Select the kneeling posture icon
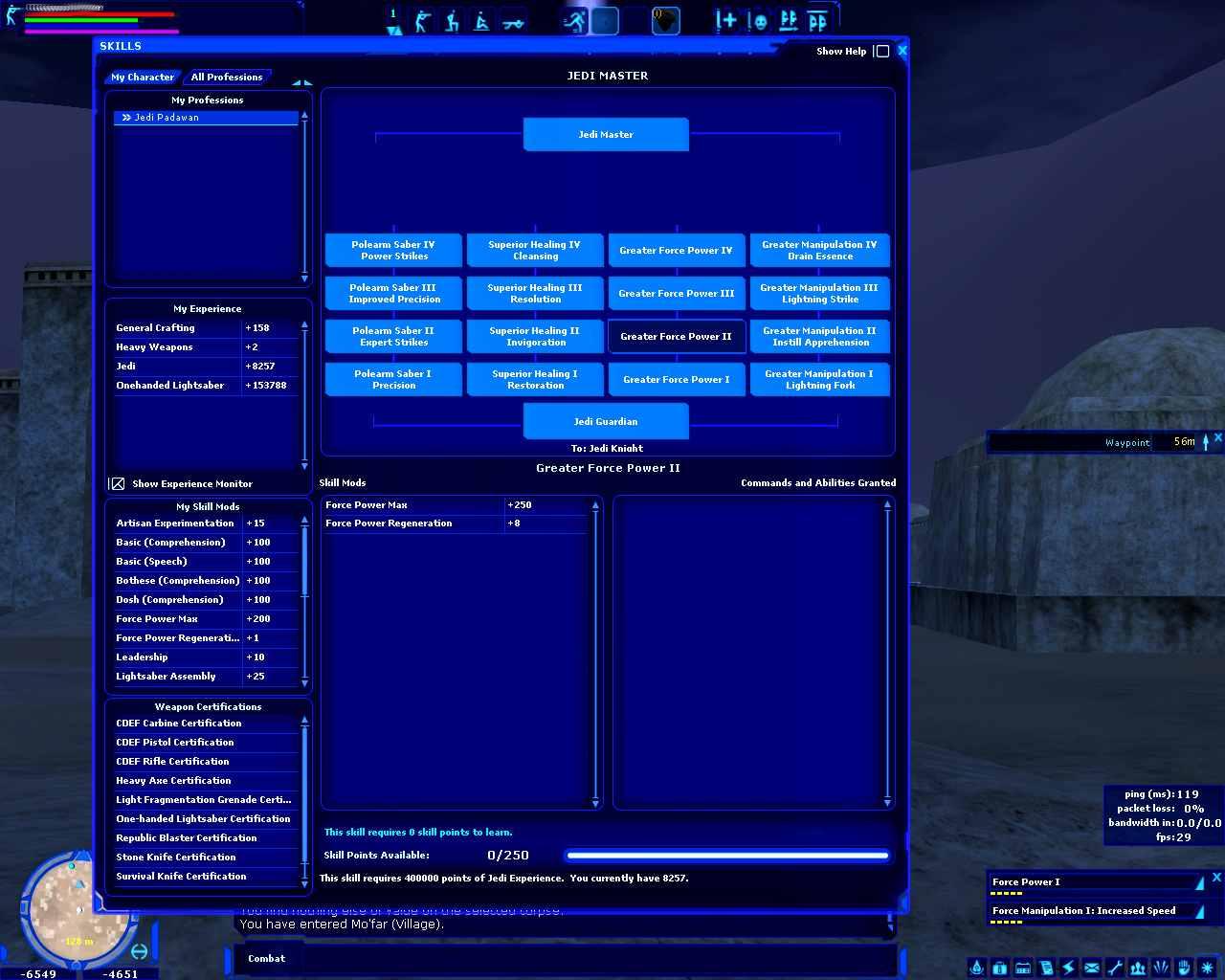 [452, 20]
